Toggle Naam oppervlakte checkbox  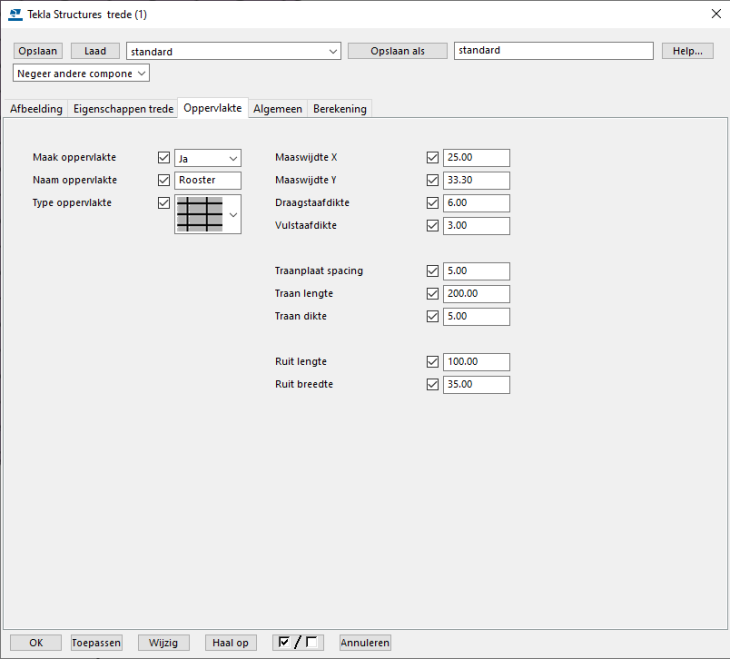(164, 180)
